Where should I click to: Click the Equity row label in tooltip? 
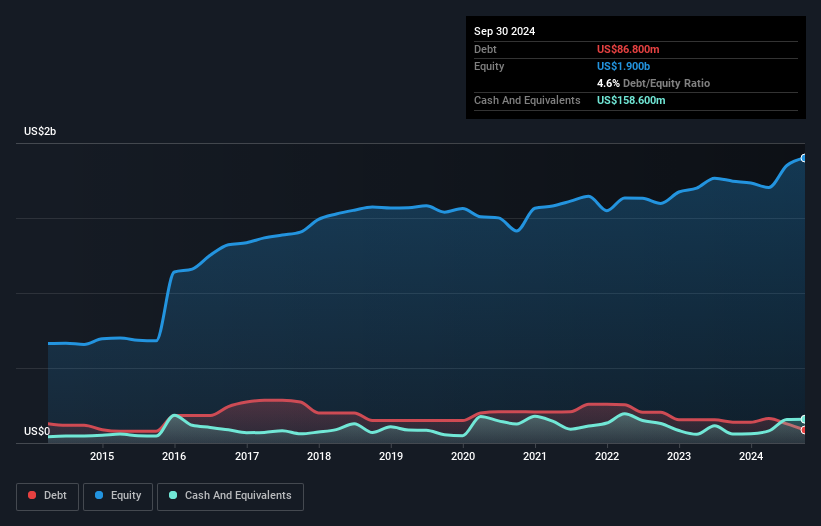(x=489, y=66)
